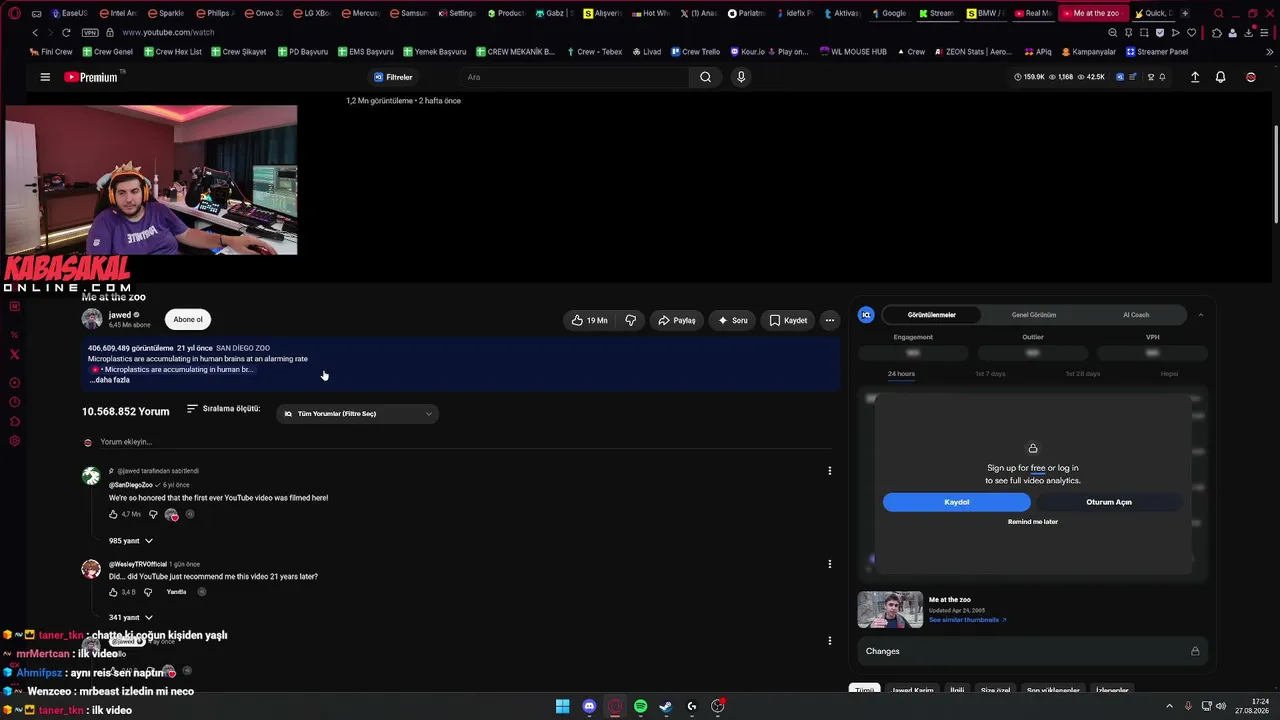Open the @SanDiegoZoo commenter name
The height and width of the screenshot is (720, 1280).
point(130,485)
